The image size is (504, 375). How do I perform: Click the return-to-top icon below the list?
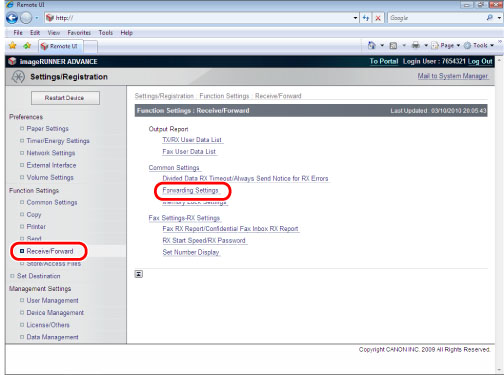(x=139, y=274)
